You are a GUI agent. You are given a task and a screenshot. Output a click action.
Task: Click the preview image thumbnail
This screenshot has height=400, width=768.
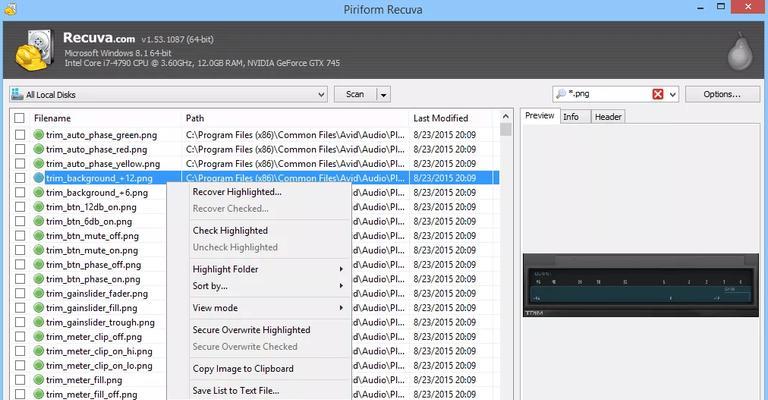tap(641, 285)
